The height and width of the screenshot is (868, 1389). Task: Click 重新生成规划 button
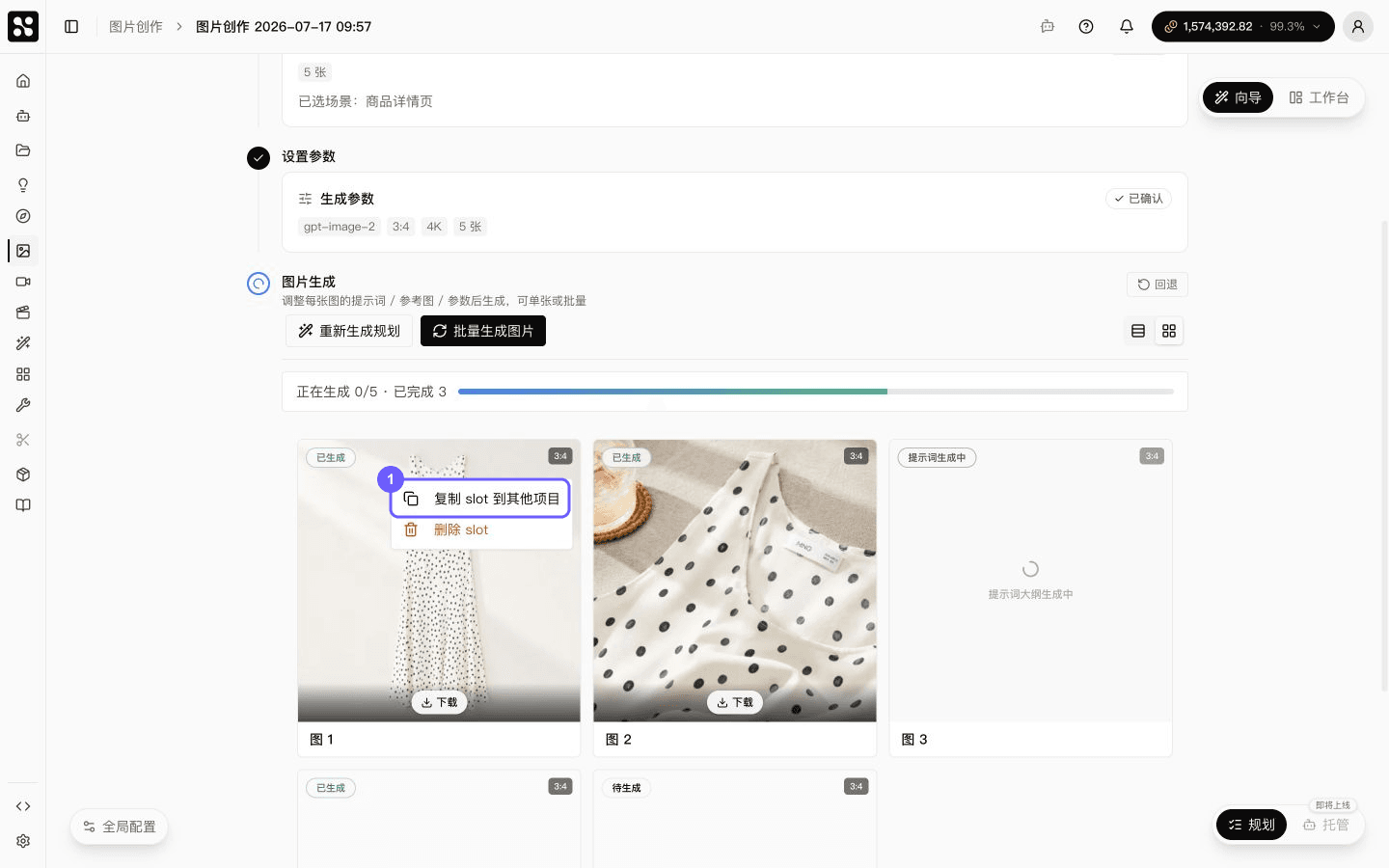[x=349, y=331]
